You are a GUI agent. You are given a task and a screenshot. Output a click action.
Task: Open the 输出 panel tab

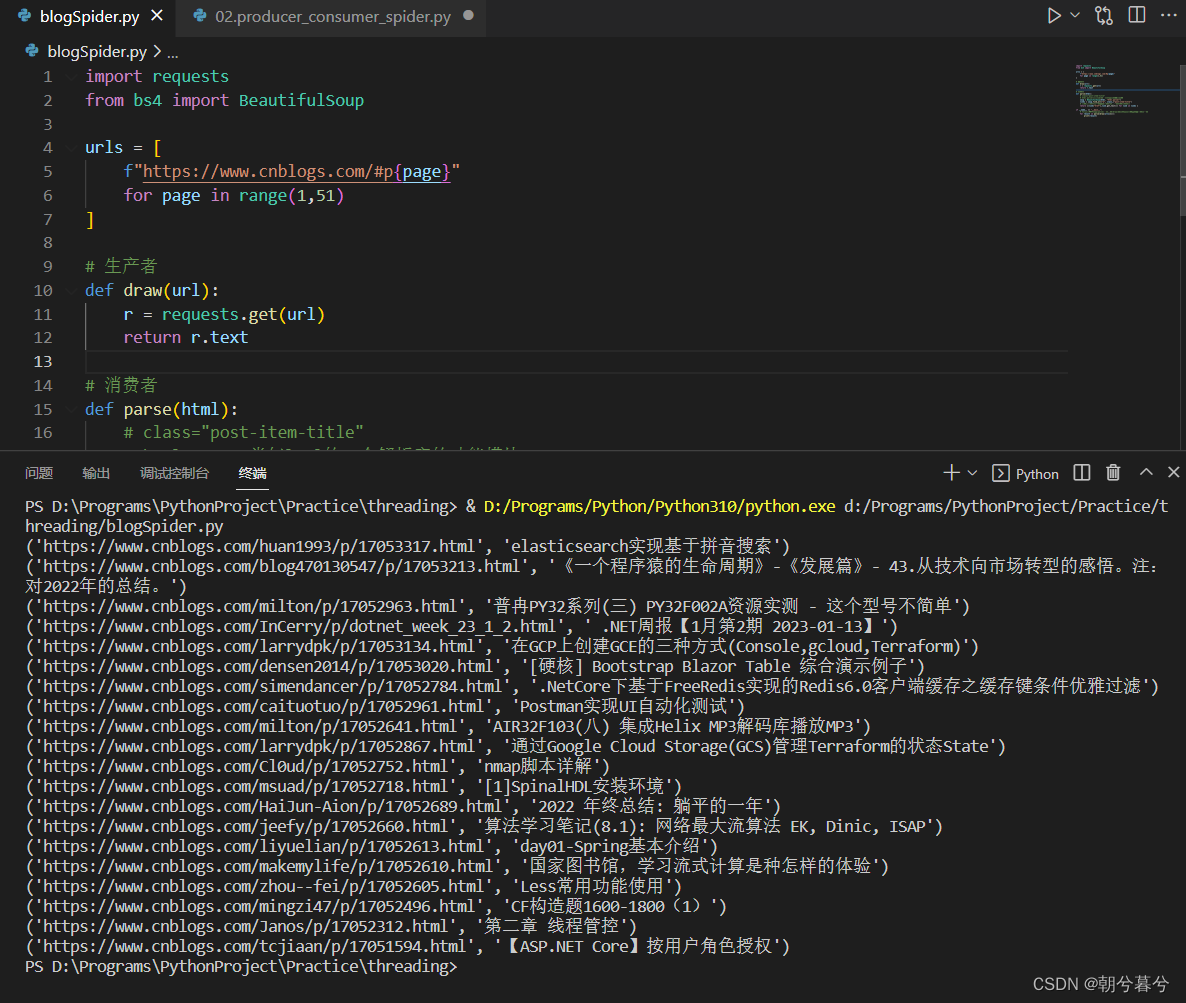[x=96, y=473]
